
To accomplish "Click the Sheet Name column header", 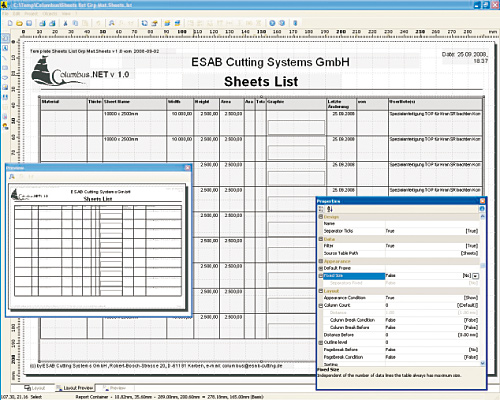I will click(135, 104).
